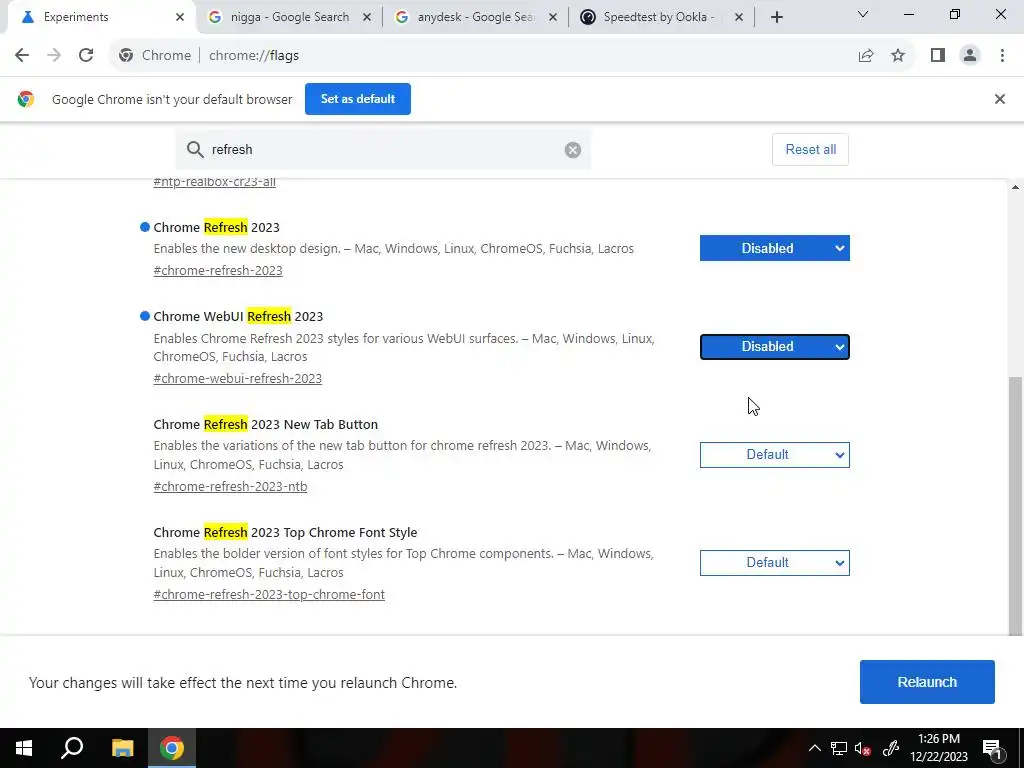Click the Chrome WebUI Refresh 2023 title
The width and height of the screenshot is (1024, 768).
(x=238, y=317)
